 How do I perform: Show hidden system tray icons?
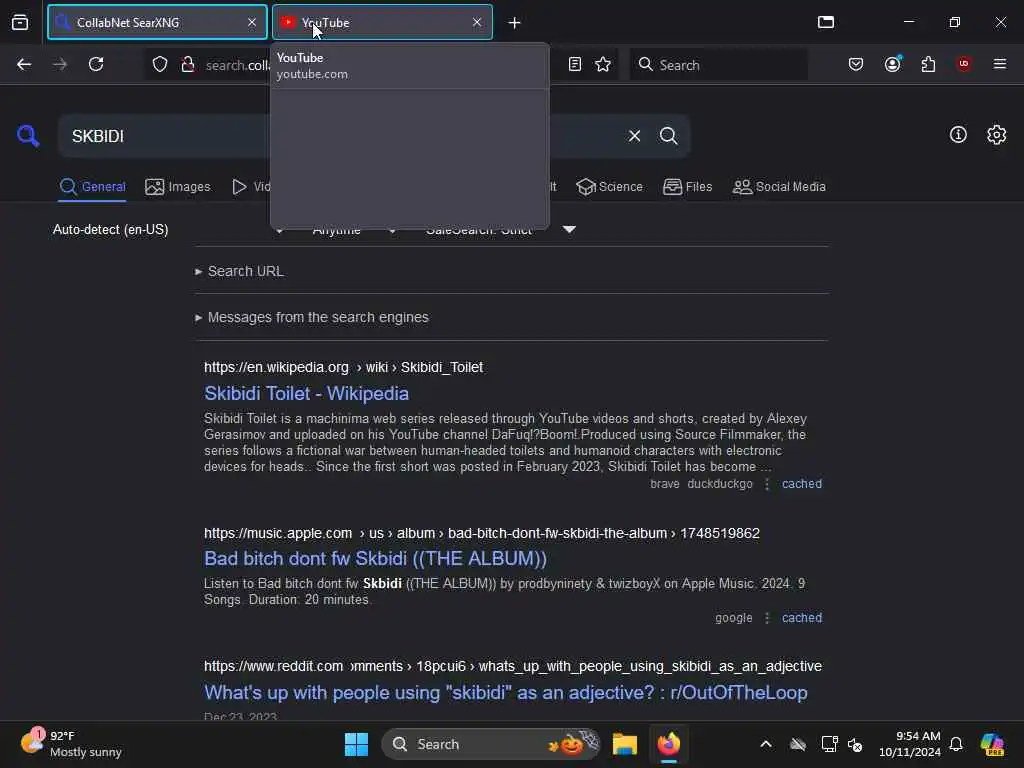coord(765,744)
